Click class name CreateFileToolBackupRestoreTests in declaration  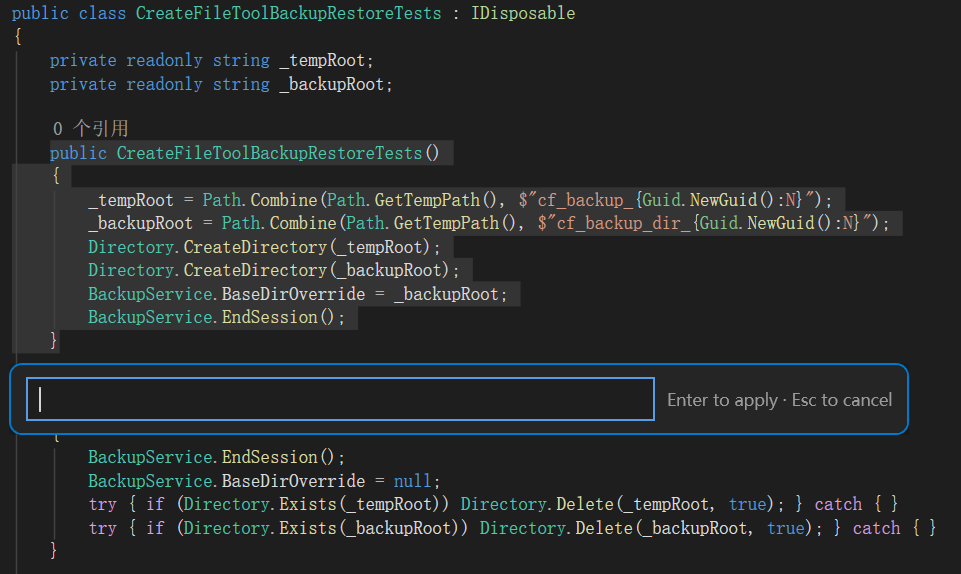[288, 13]
